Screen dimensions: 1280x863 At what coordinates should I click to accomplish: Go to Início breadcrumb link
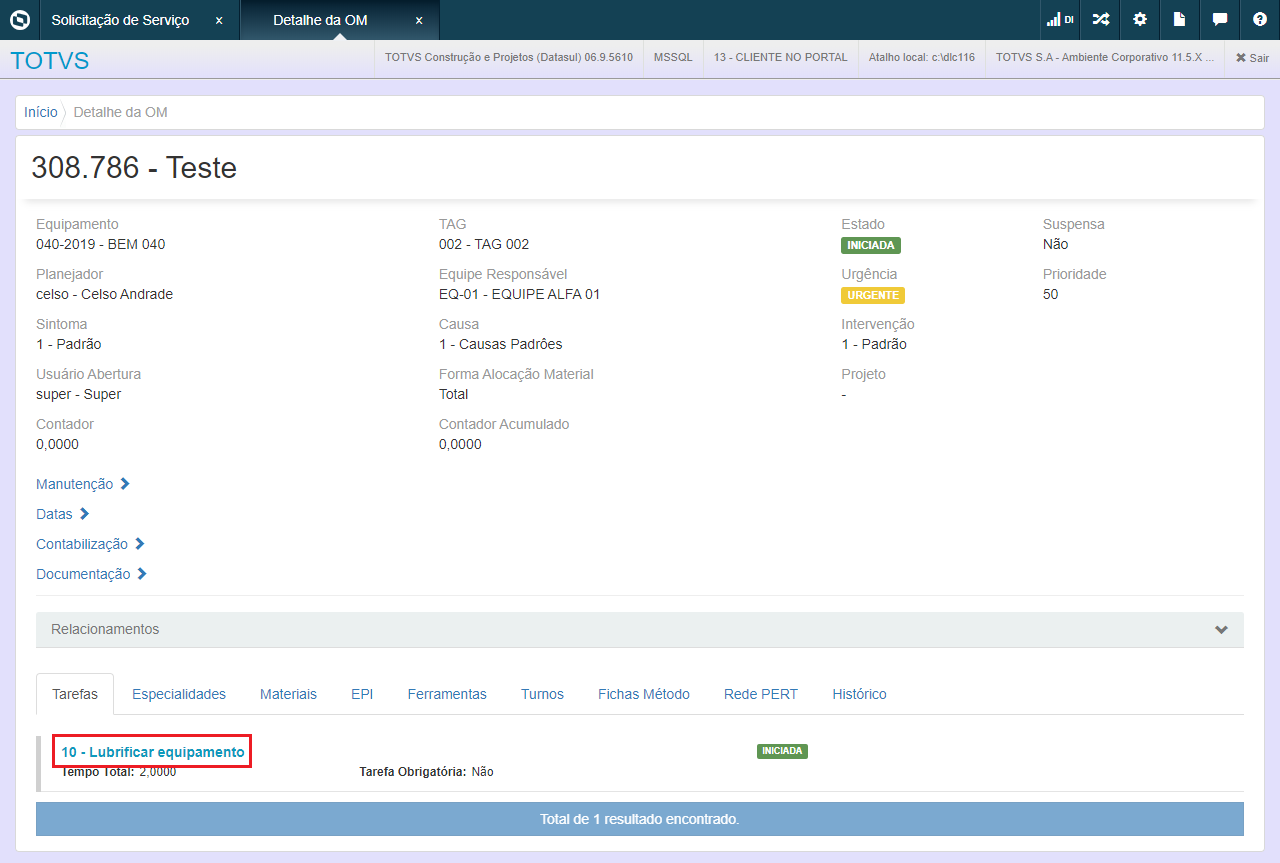click(41, 112)
